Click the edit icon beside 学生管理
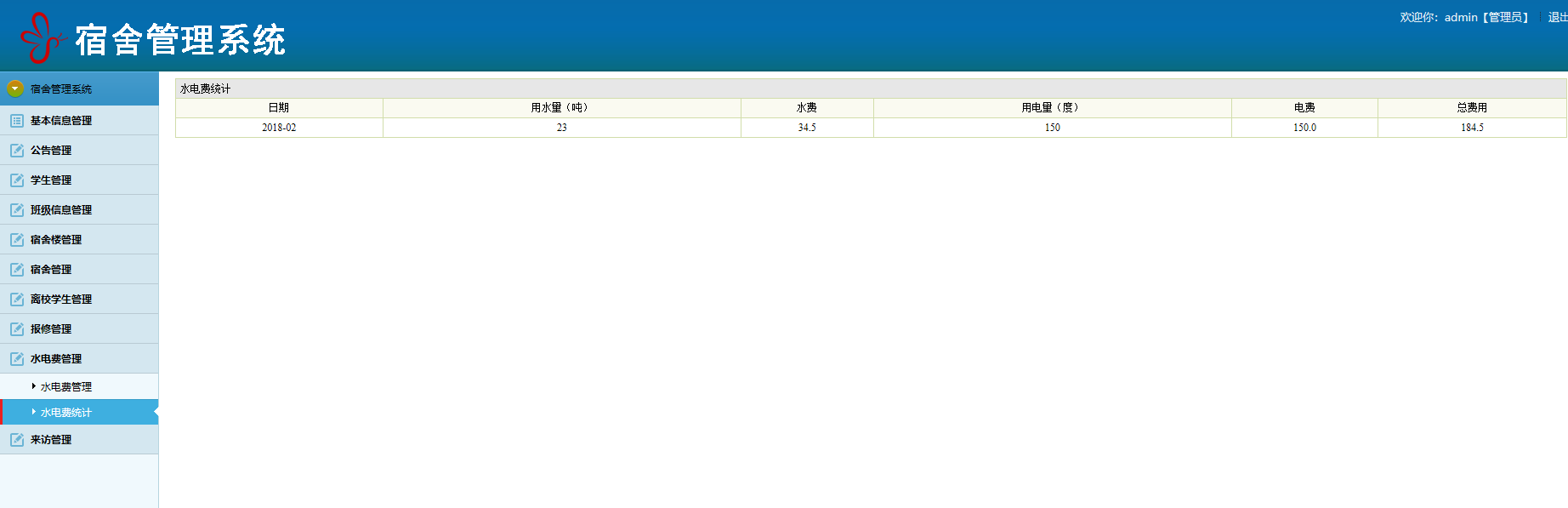 [17, 180]
